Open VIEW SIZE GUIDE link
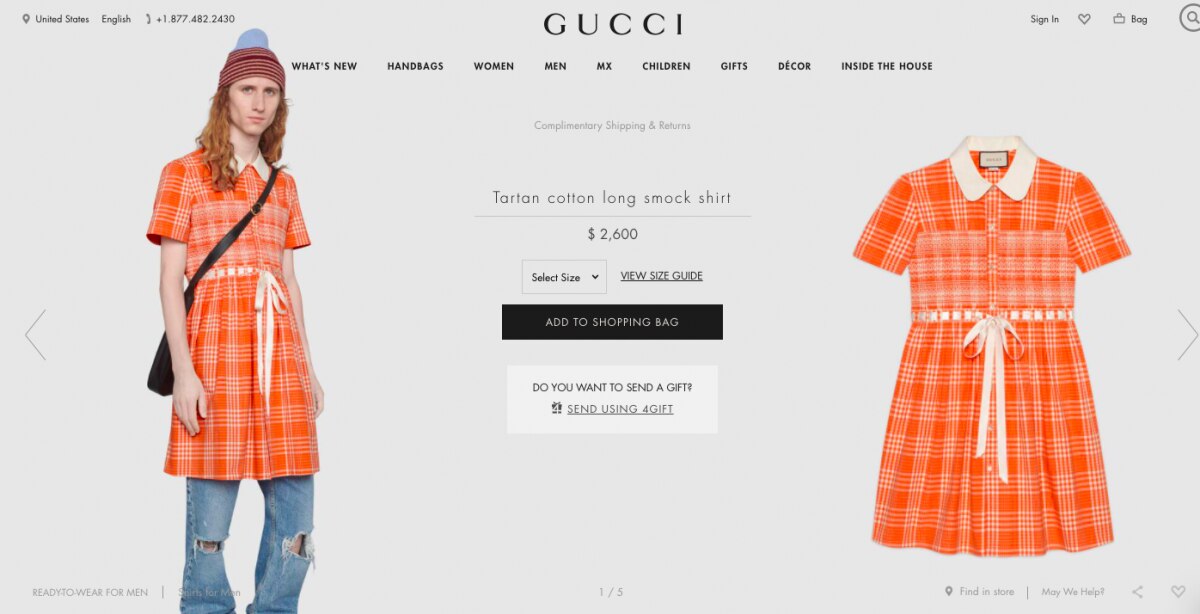1200x614 pixels. click(x=661, y=276)
